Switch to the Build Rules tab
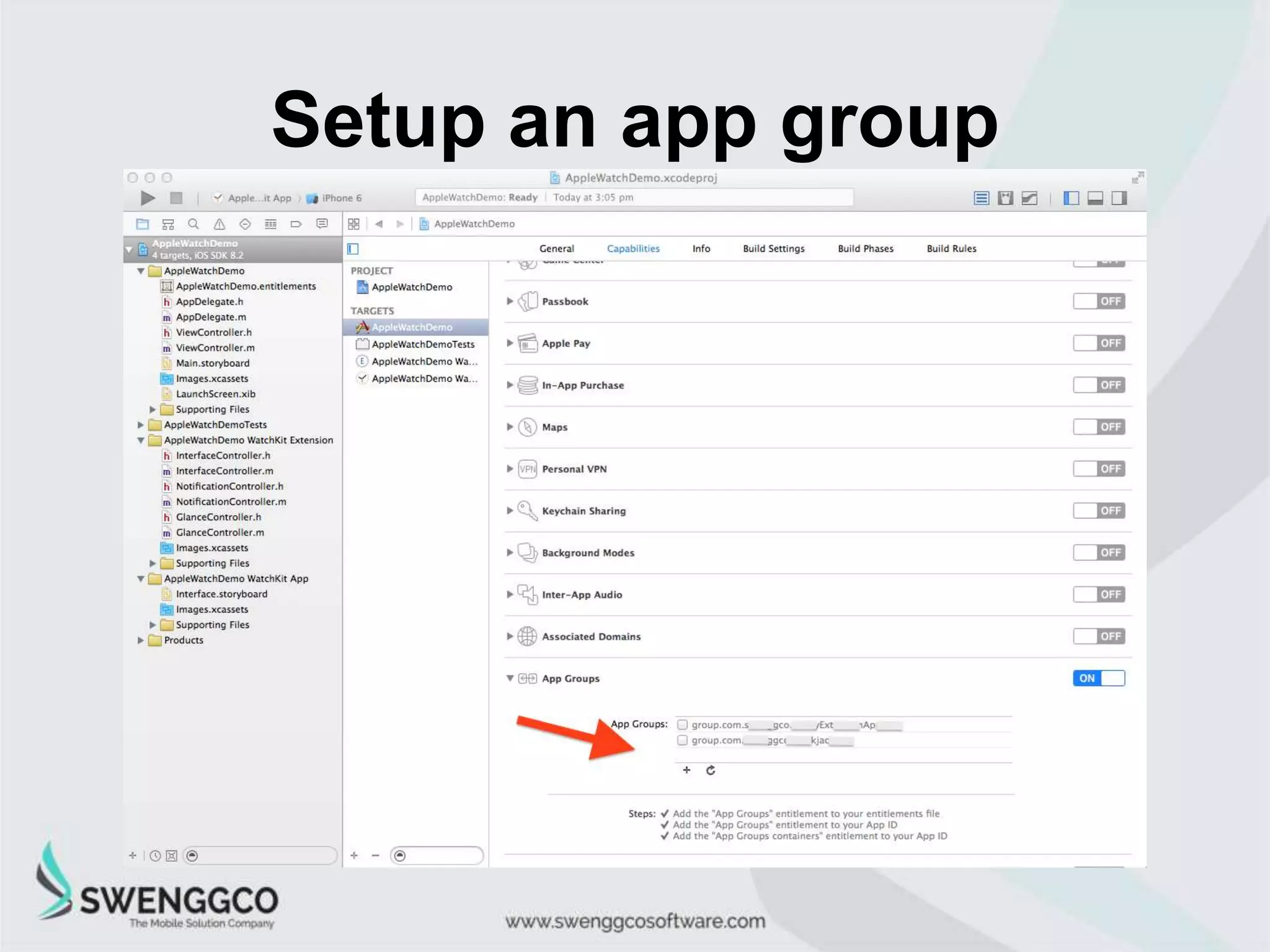 point(952,249)
